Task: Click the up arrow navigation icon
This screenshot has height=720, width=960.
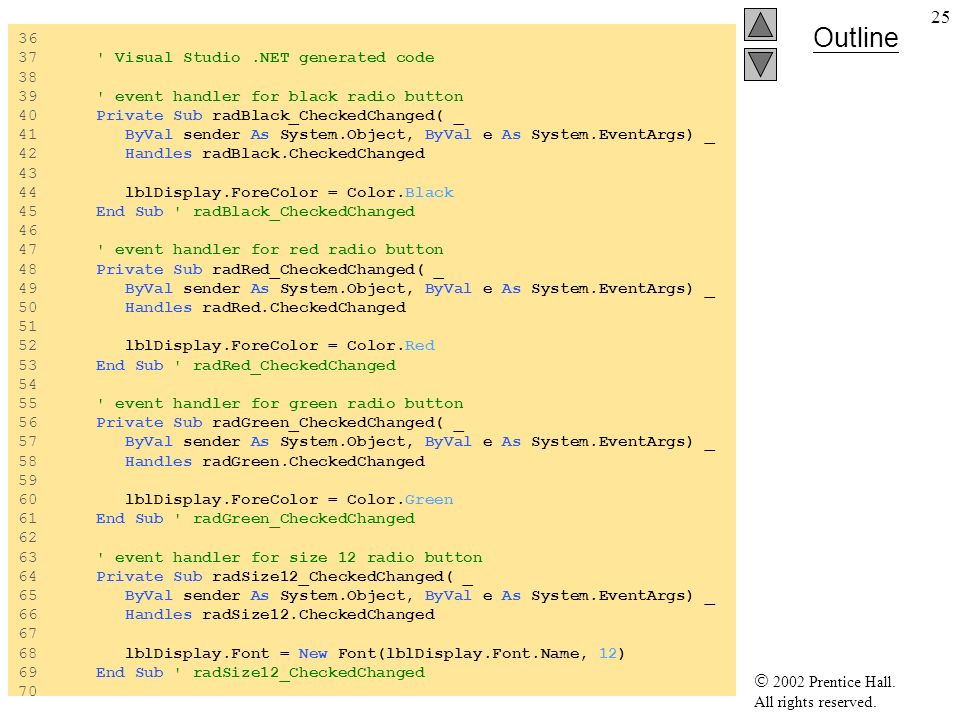Action: click(x=760, y=24)
